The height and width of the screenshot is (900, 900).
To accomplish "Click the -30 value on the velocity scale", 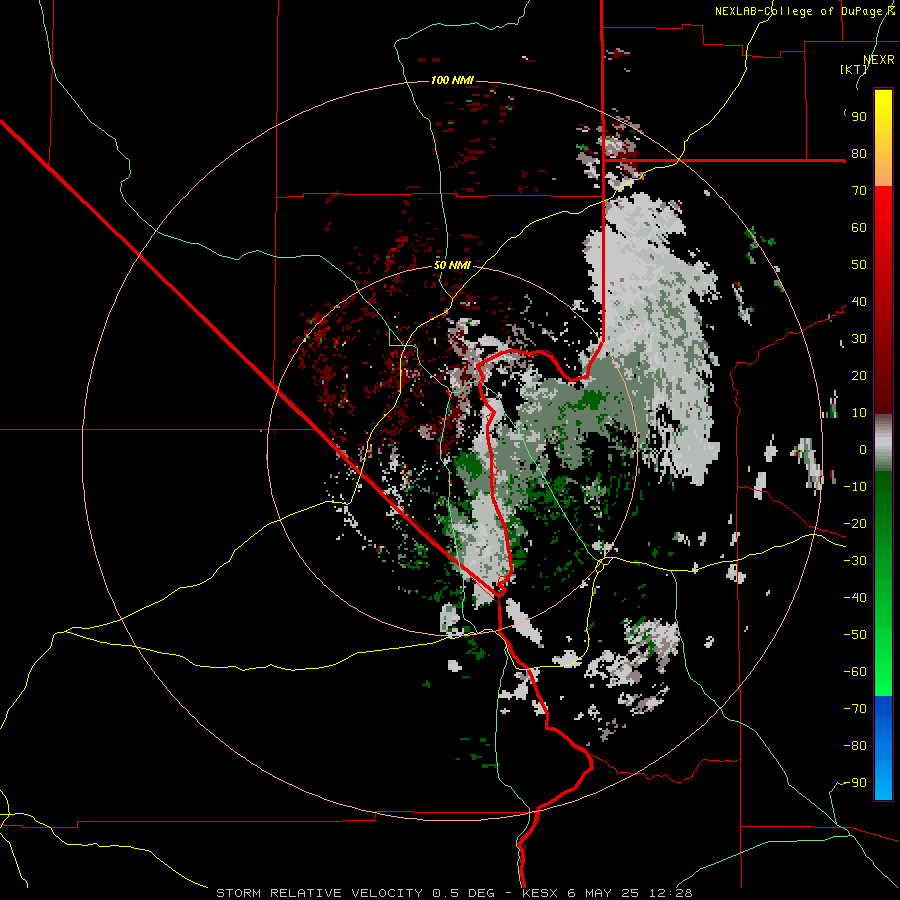I will pyautogui.click(x=855, y=561).
